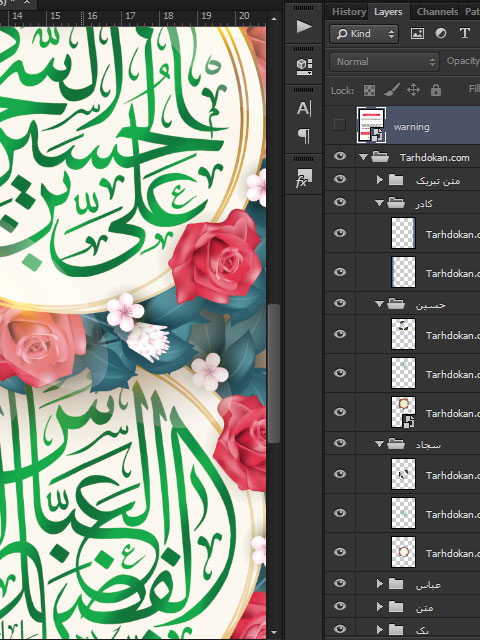This screenshot has width=480, height=640.
Task: Lock all padlock icon
Action: 436,90
